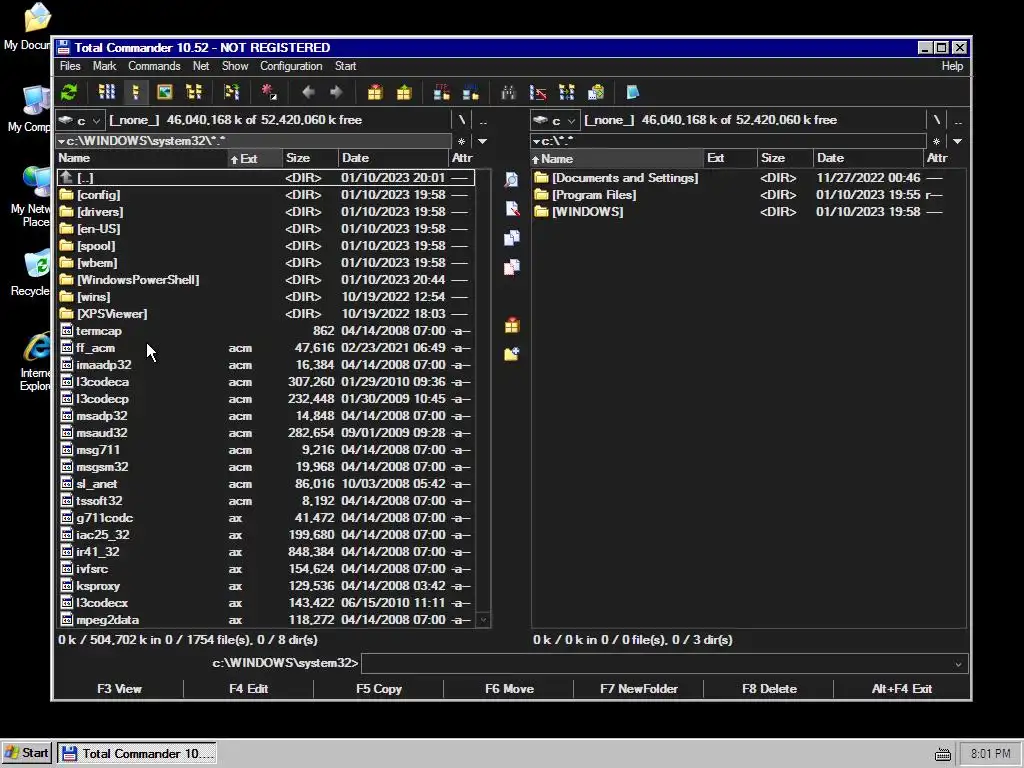Screen dimensions: 1024x768
Task: Open the FTP connect toolbar icon
Action: coord(441,92)
